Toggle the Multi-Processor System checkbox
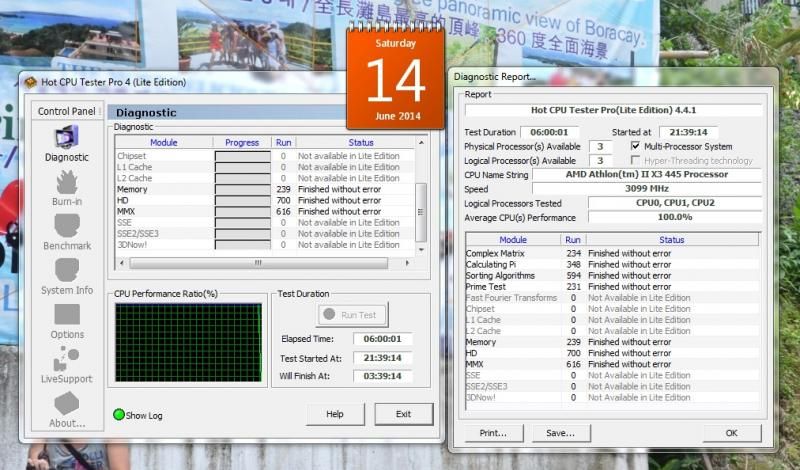The width and height of the screenshot is (800, 470). pos(636,146)
